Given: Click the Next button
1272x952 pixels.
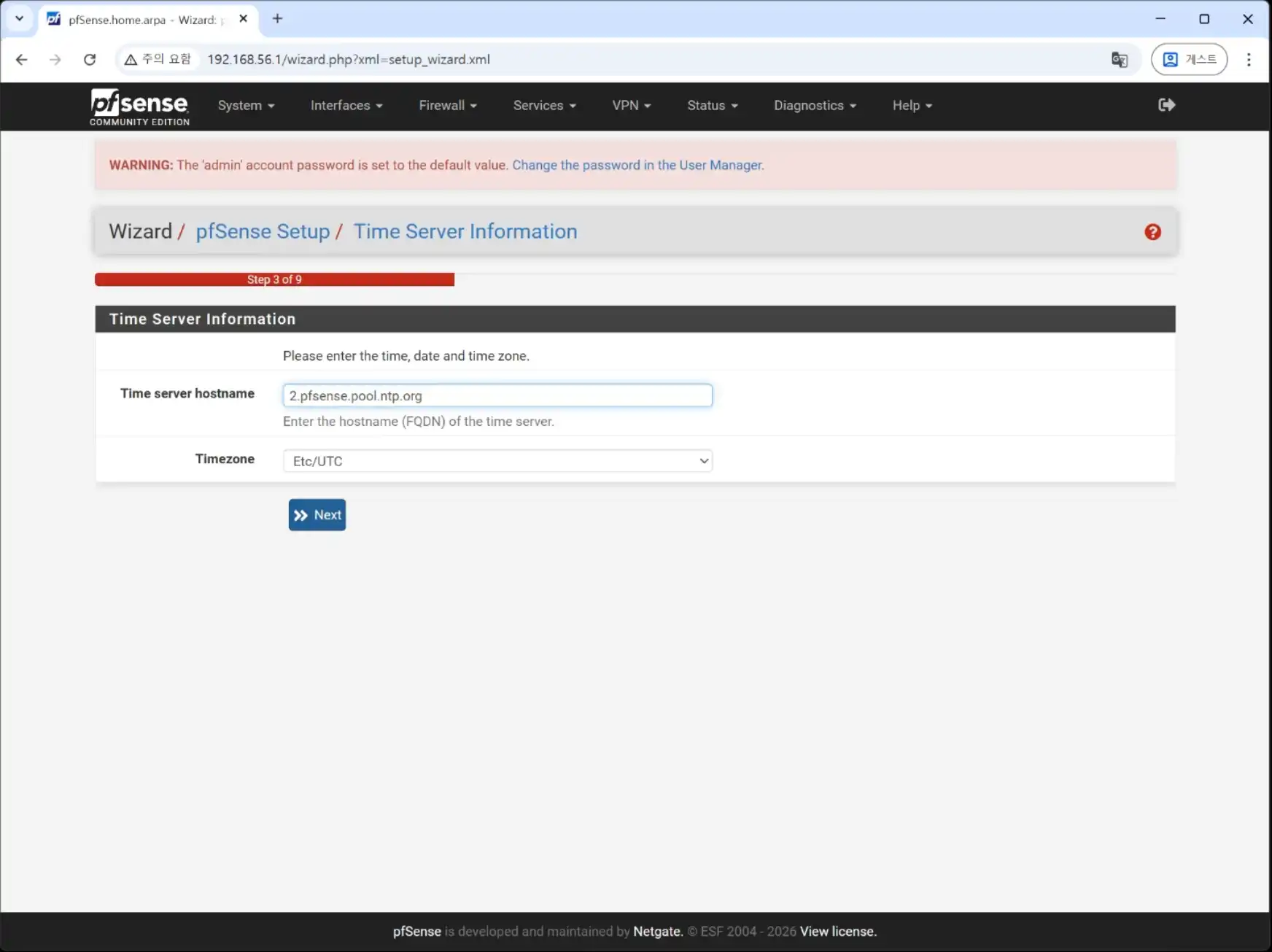Looking at the screenshot, I should 317,515.
